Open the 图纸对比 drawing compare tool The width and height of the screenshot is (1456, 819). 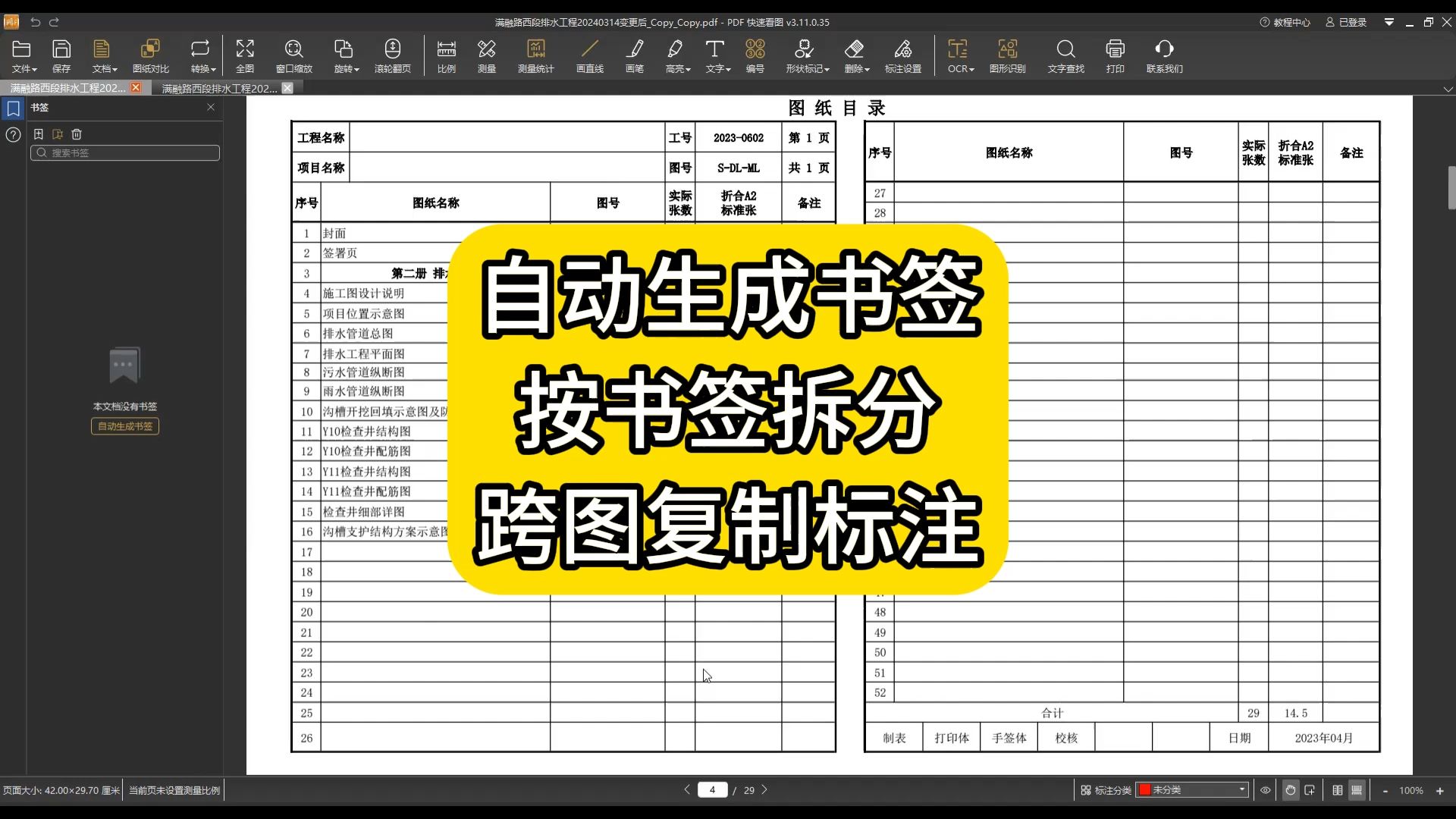click(151, 55)
